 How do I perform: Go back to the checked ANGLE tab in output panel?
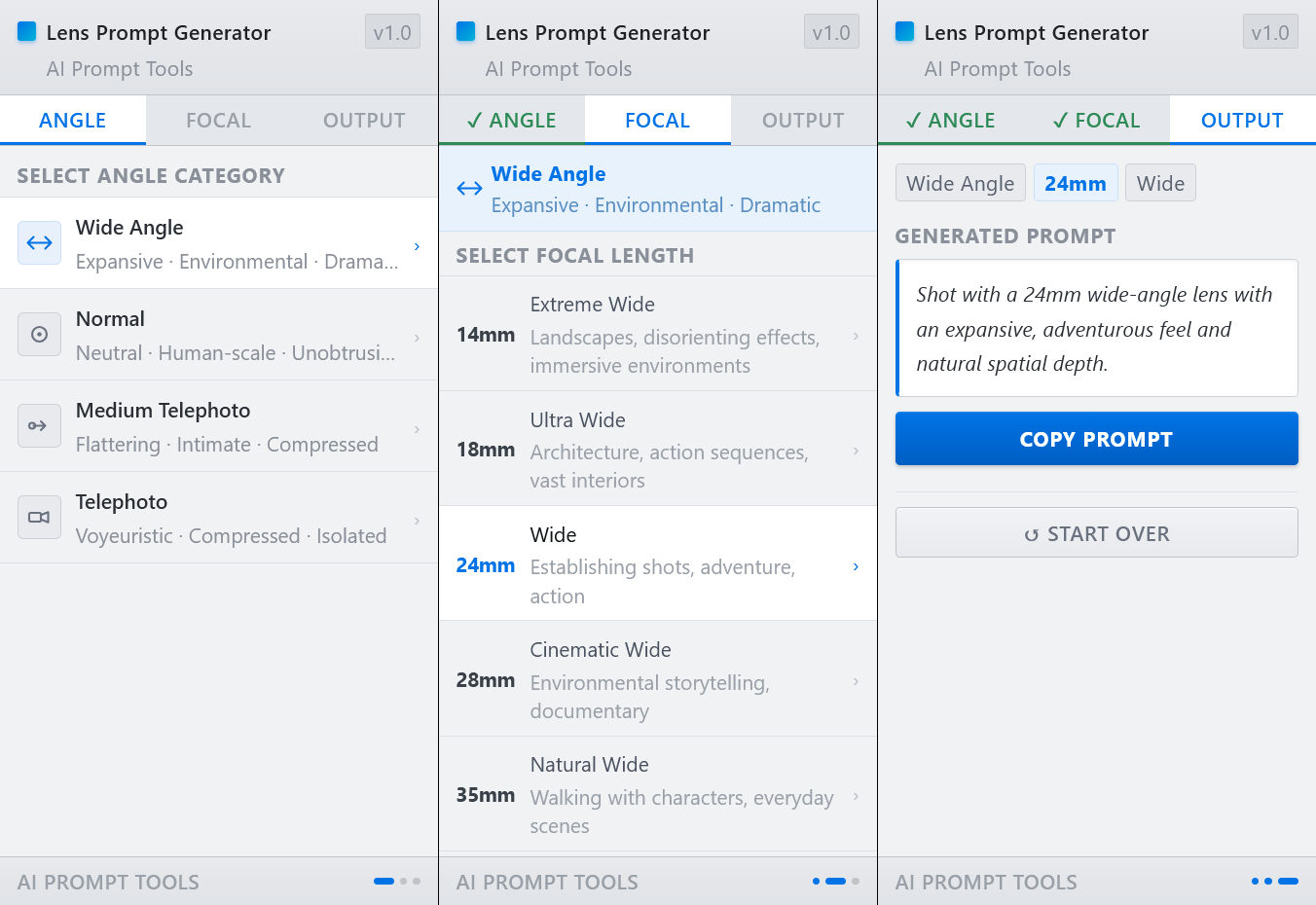(951, 121)
